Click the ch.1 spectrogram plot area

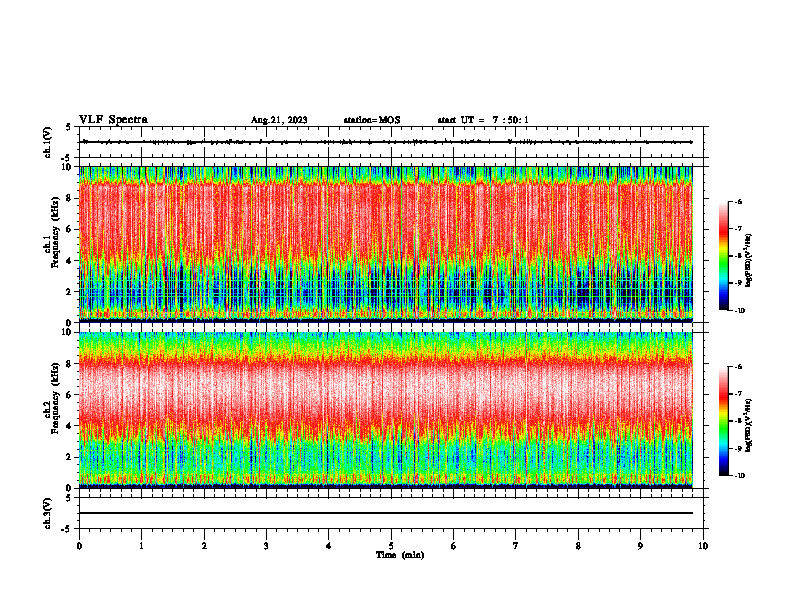coord(386,244)
